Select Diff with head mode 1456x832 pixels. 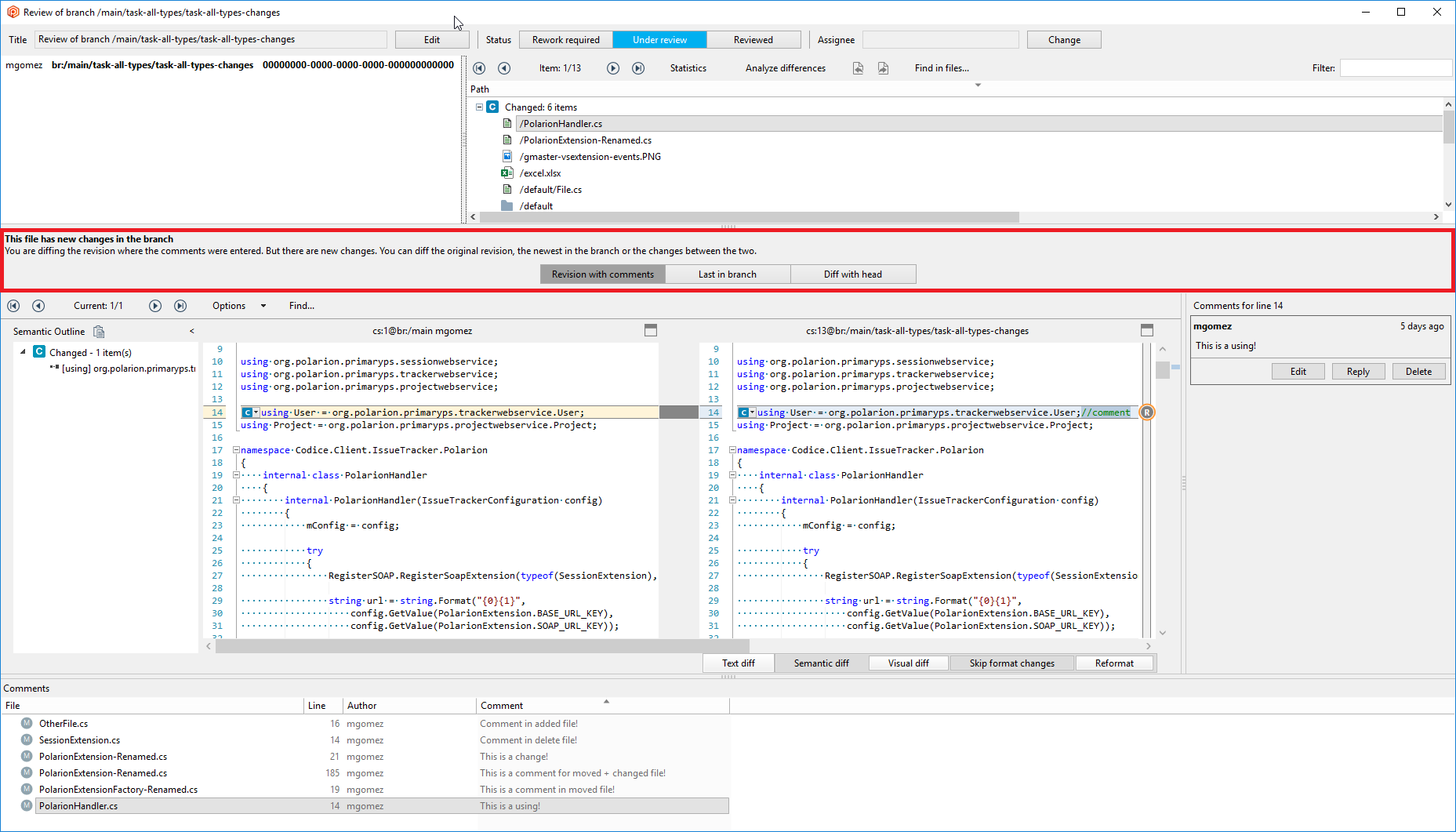coord(853,274)
